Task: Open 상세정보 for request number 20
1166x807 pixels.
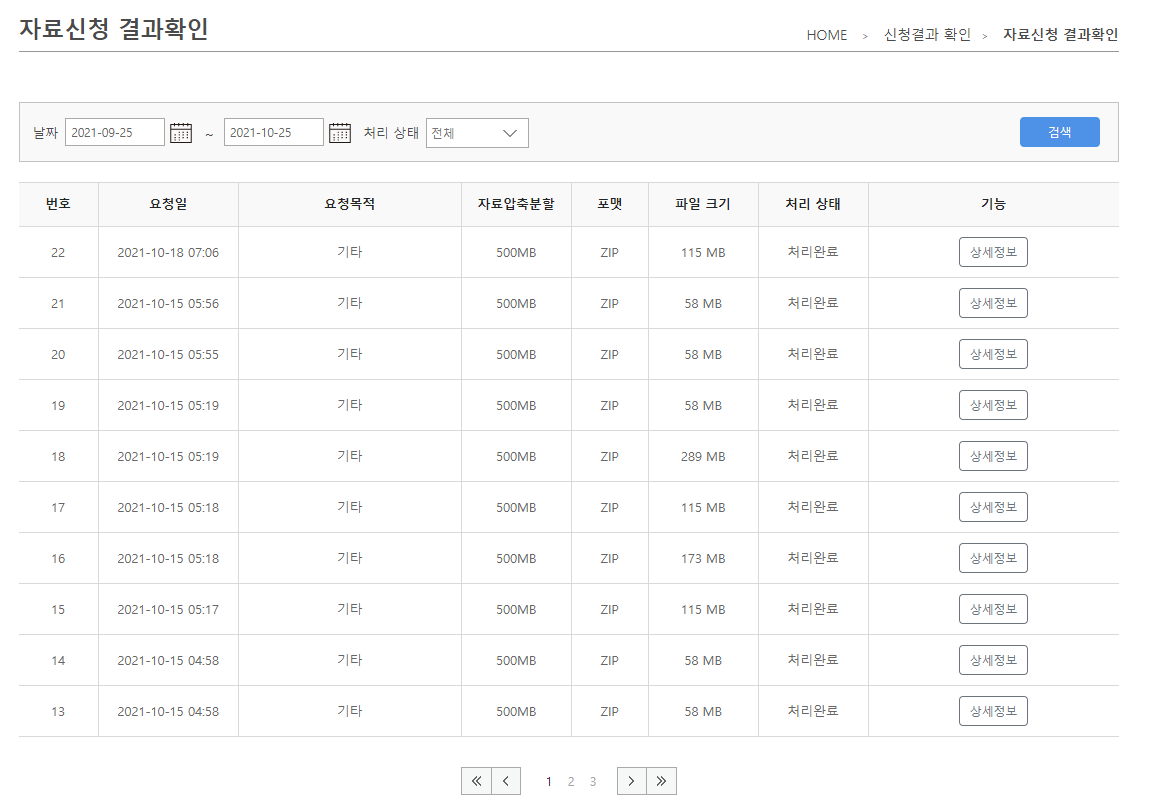Action: click(x=993, y=354)
